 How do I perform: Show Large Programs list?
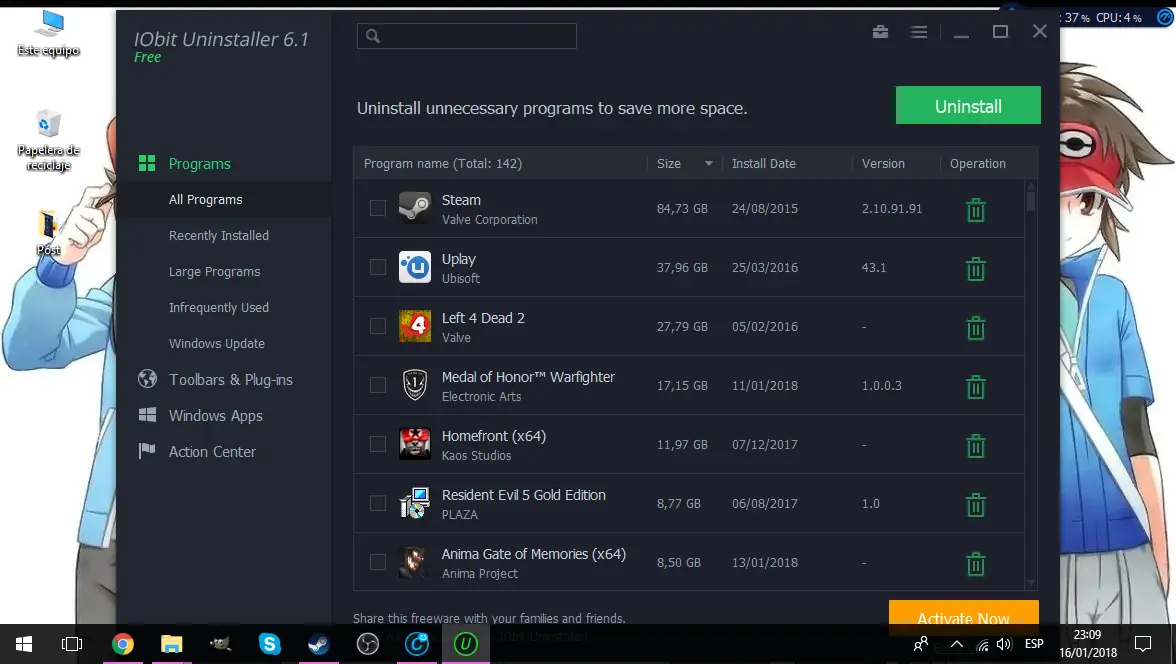(x=214, y=272)
